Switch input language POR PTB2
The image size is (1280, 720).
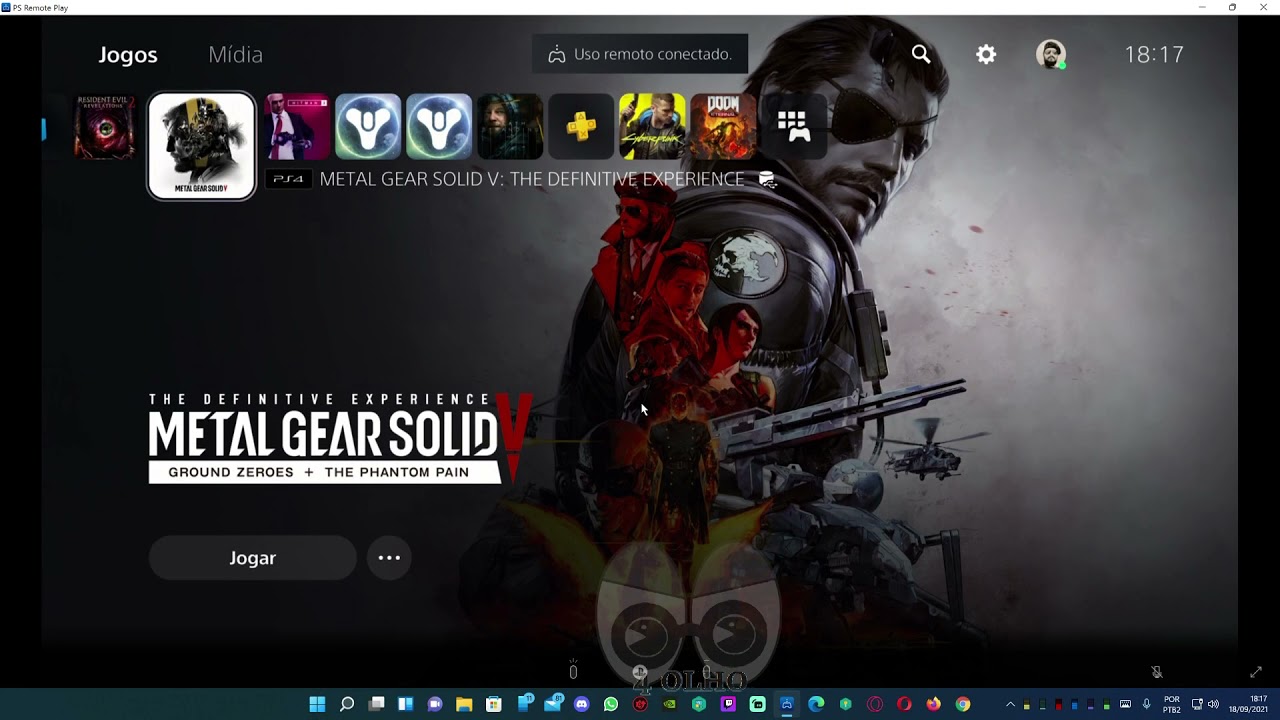[x=1172, y=704]
